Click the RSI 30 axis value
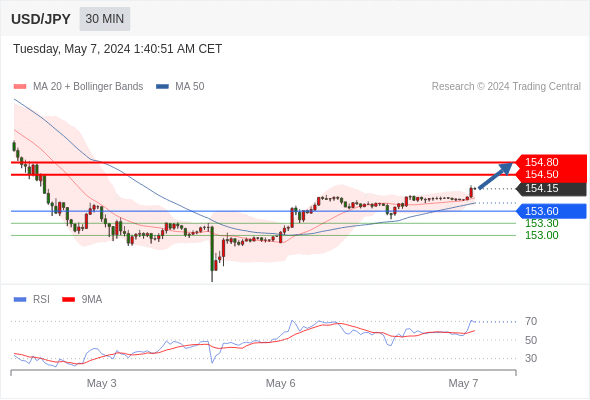590x400 pixels. [x=531, y=358]
